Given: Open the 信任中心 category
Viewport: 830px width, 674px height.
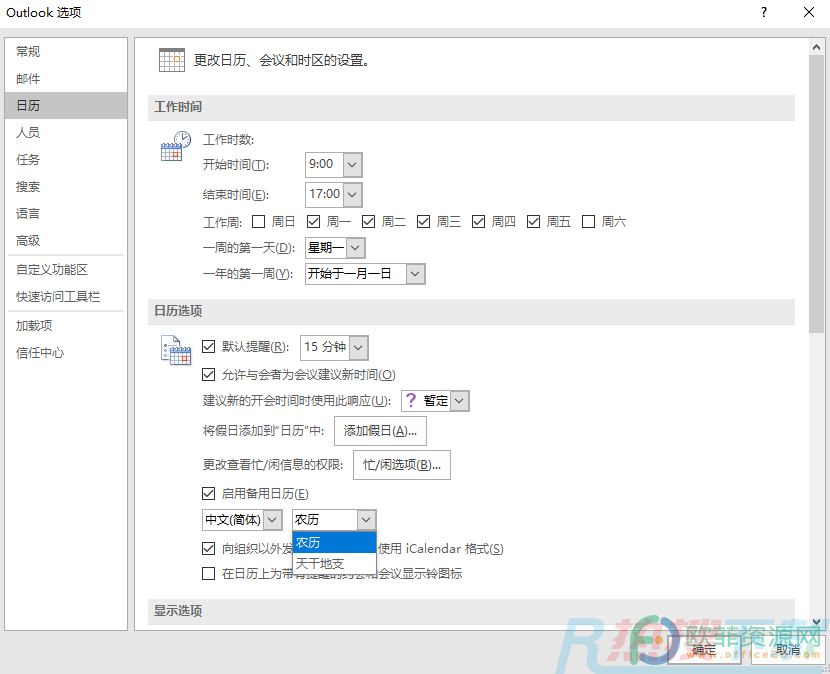Looking at the screenshot, I should coord(66,353).
